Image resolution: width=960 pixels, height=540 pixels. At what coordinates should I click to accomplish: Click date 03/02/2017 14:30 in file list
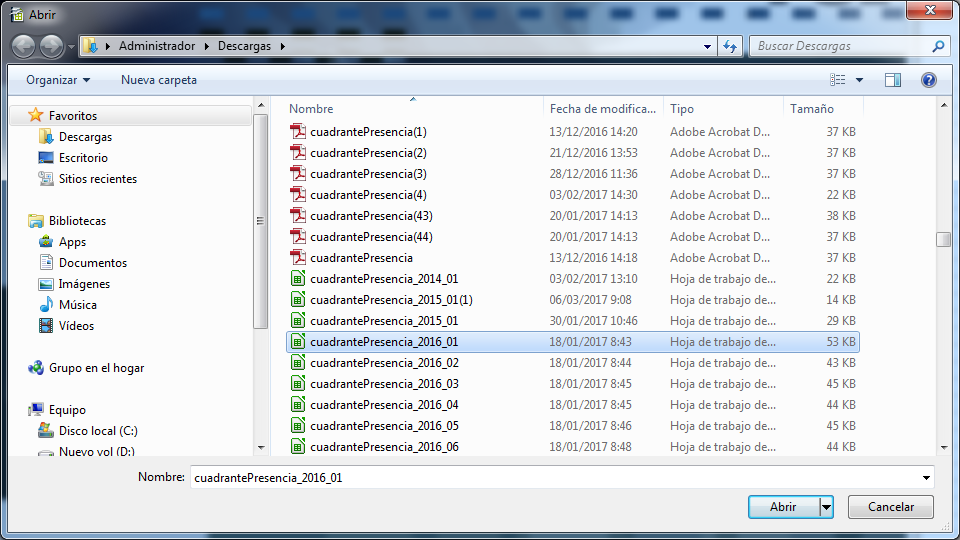point(593,195)
